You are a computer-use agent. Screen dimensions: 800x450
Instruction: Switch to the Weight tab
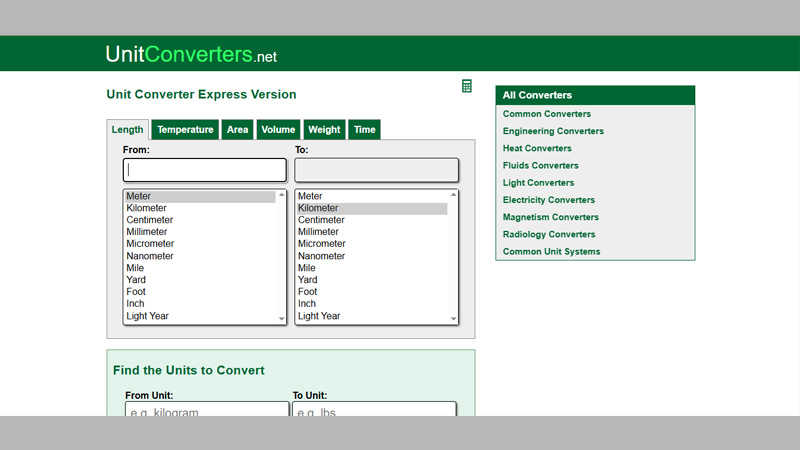[x=324, y=130]
